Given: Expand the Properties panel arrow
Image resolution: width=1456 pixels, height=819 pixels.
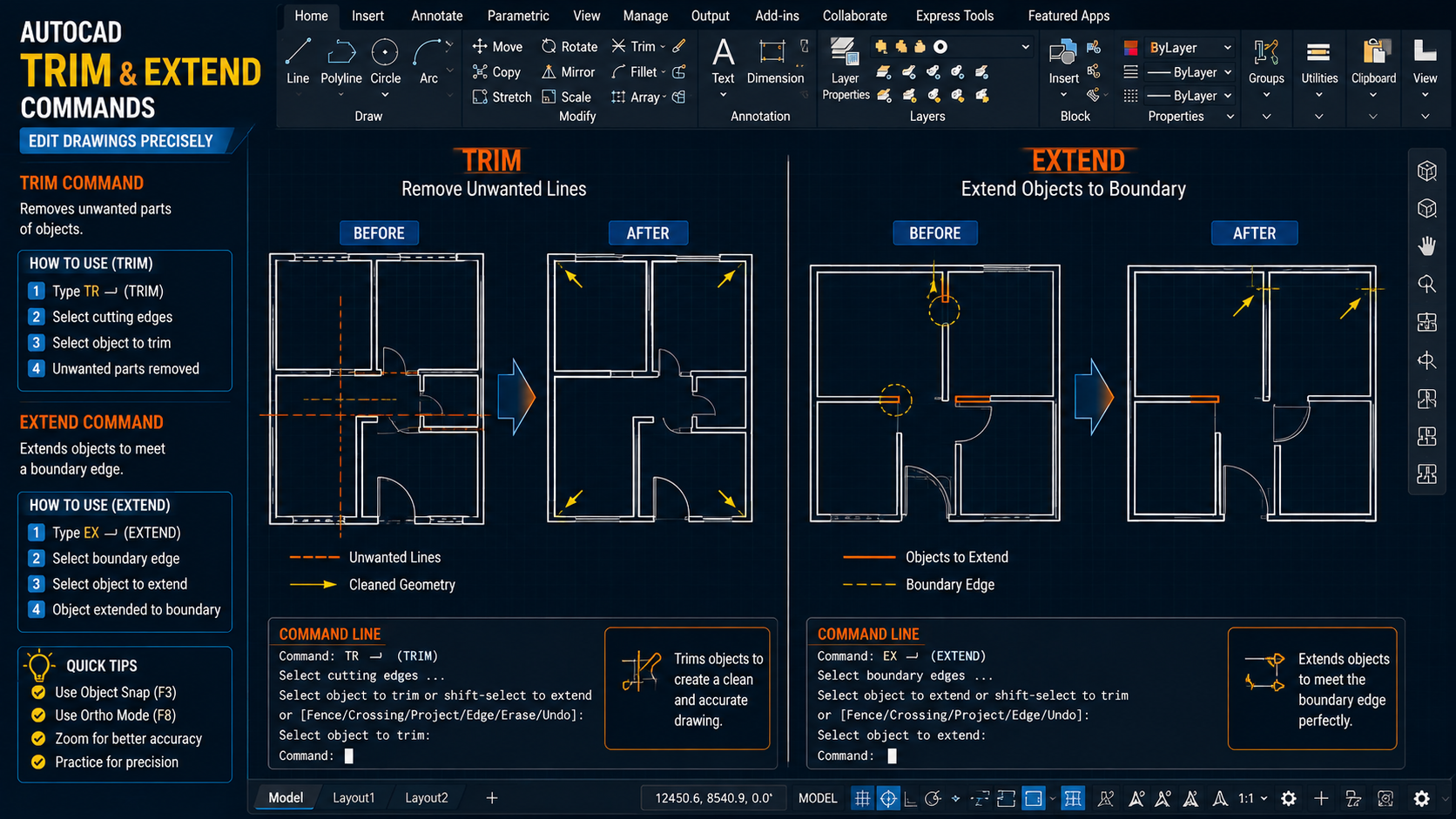Looking at the screenshot, I should coord(1230,117).
